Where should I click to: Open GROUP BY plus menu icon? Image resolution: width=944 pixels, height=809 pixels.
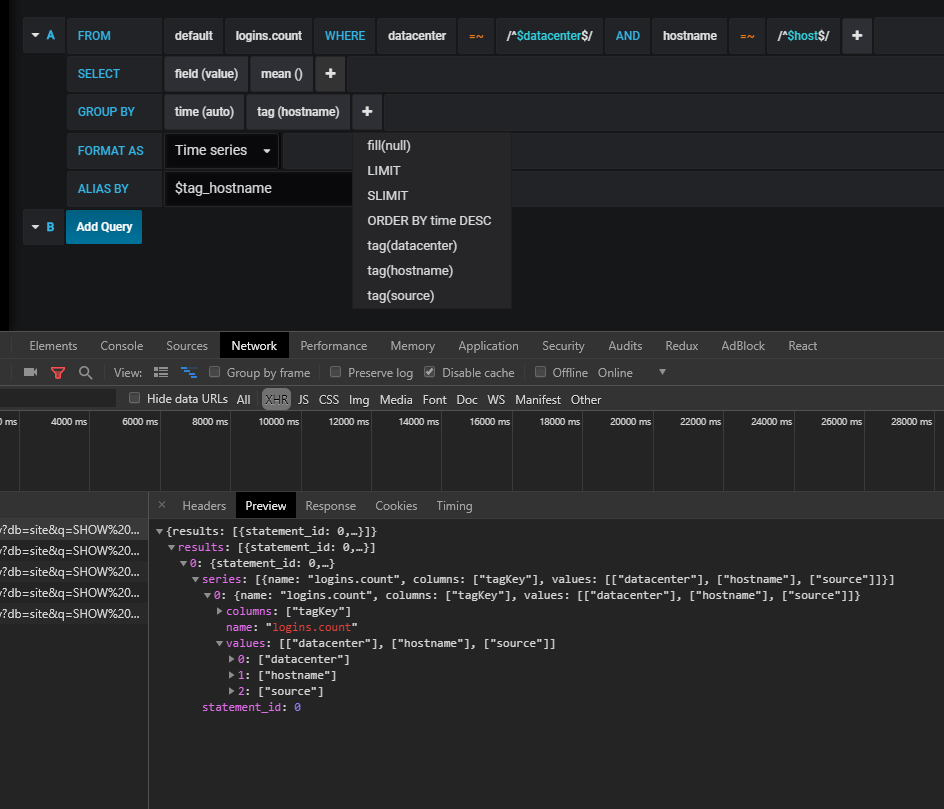pyautogui.click(x=366, y=111)
